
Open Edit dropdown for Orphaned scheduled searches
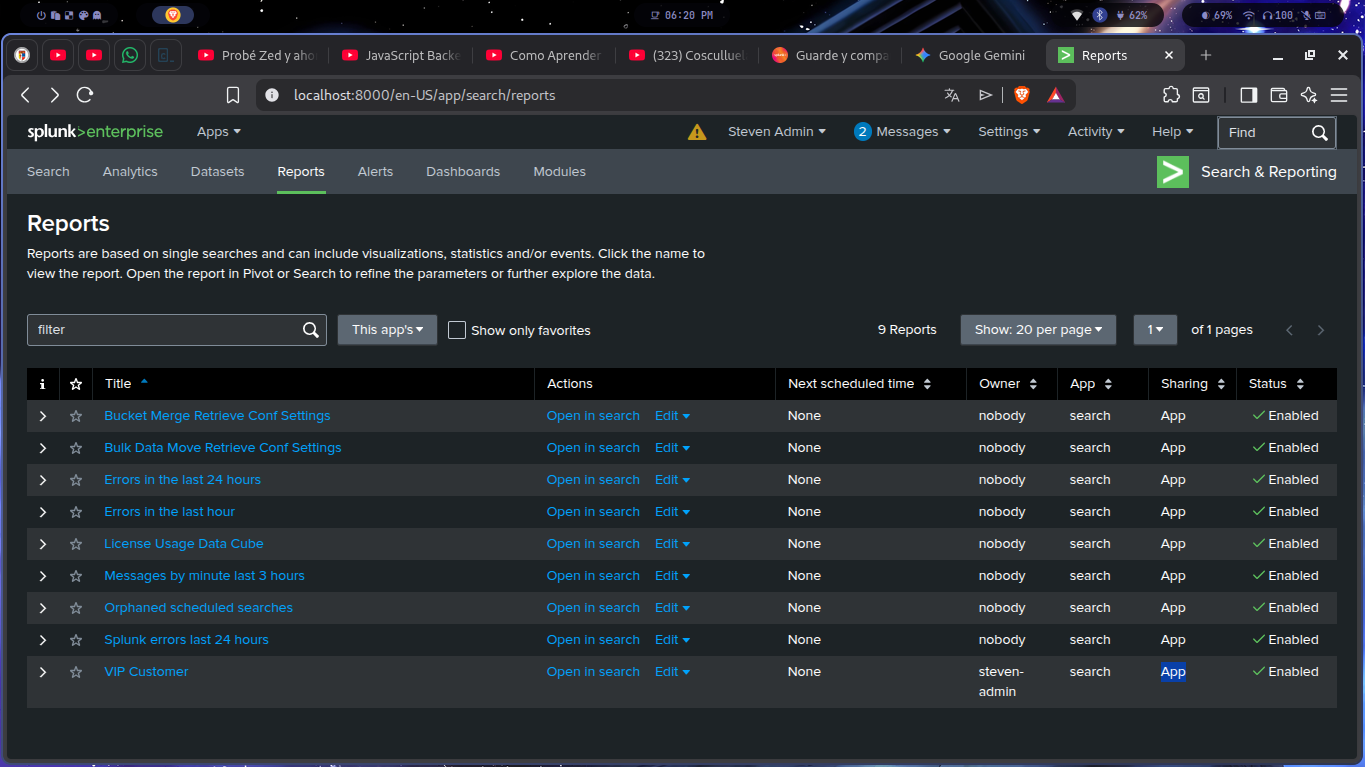click(672, 608)
